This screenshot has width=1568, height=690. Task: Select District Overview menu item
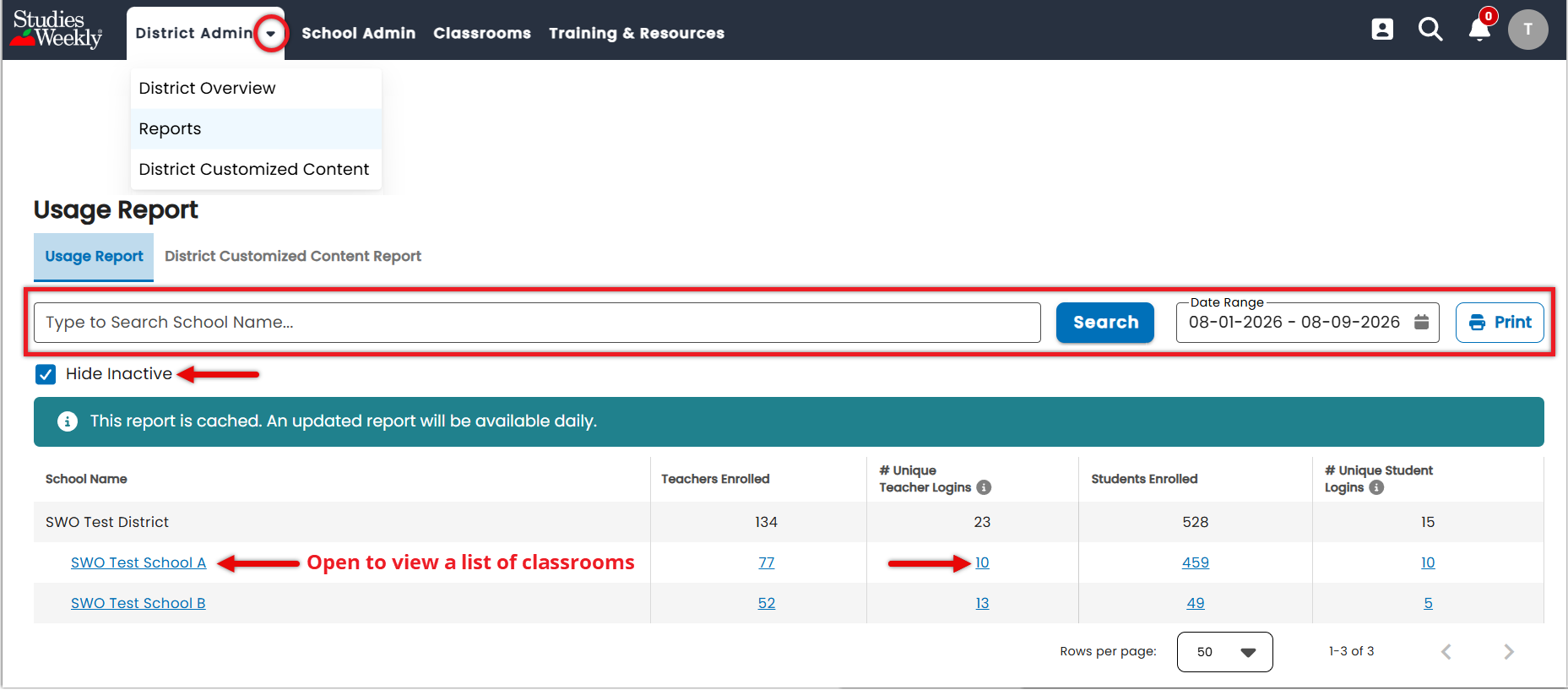pos(256,89)
